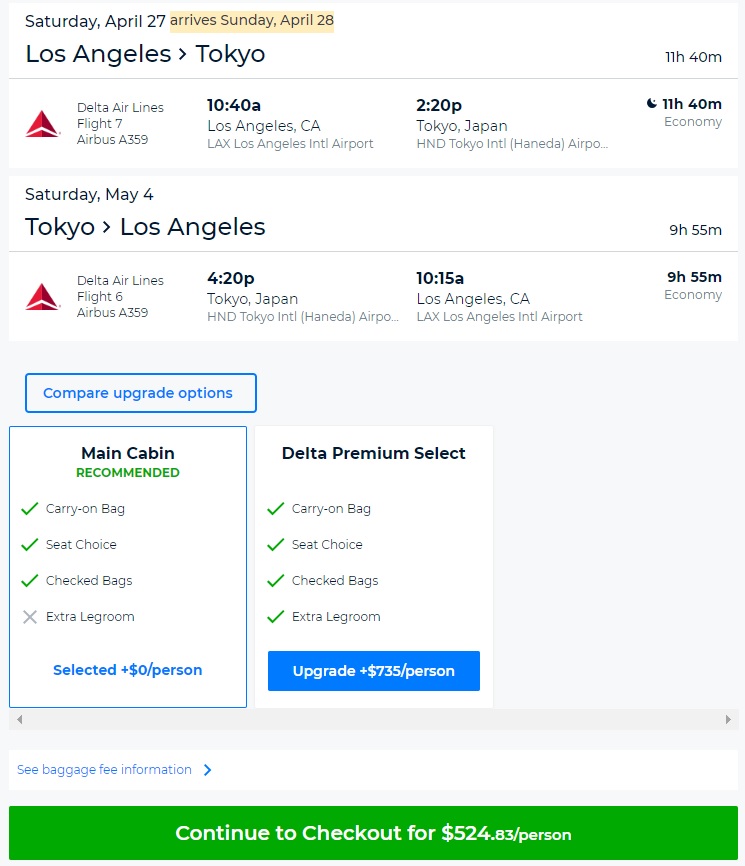Image resolution: width=745 pixels, height=866 pixels.
Task: Click the Los Angeles > Tokyo heading
Action: point(145,54)
